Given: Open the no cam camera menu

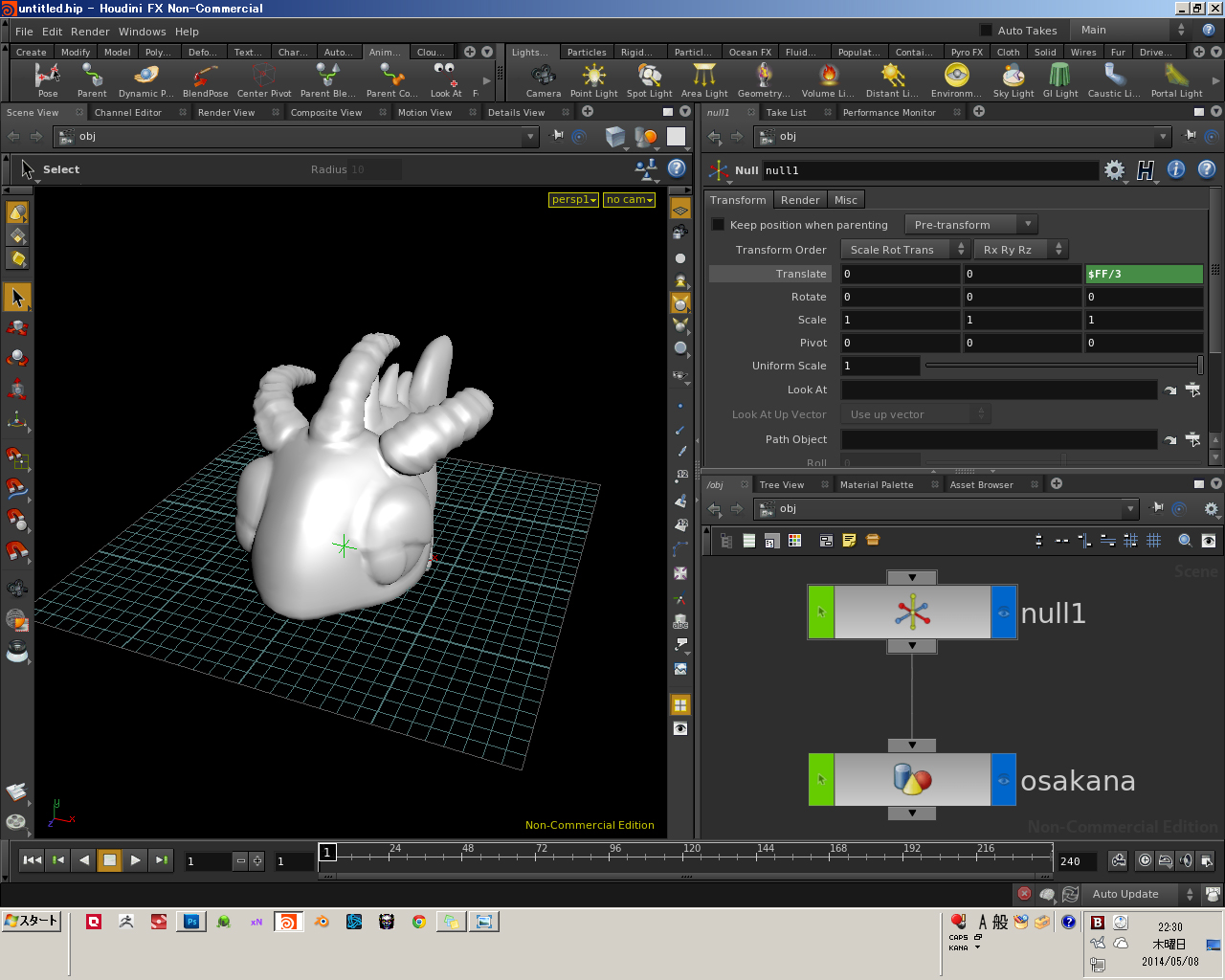Looking at the screenshot, I should [x=630, y=200].
